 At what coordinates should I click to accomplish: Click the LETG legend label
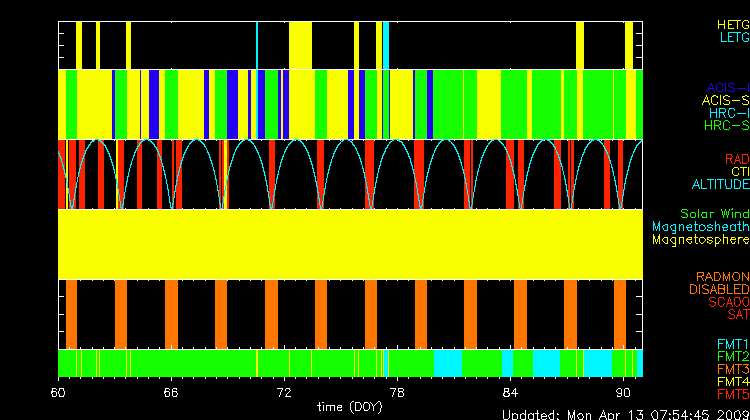[732, 37]
